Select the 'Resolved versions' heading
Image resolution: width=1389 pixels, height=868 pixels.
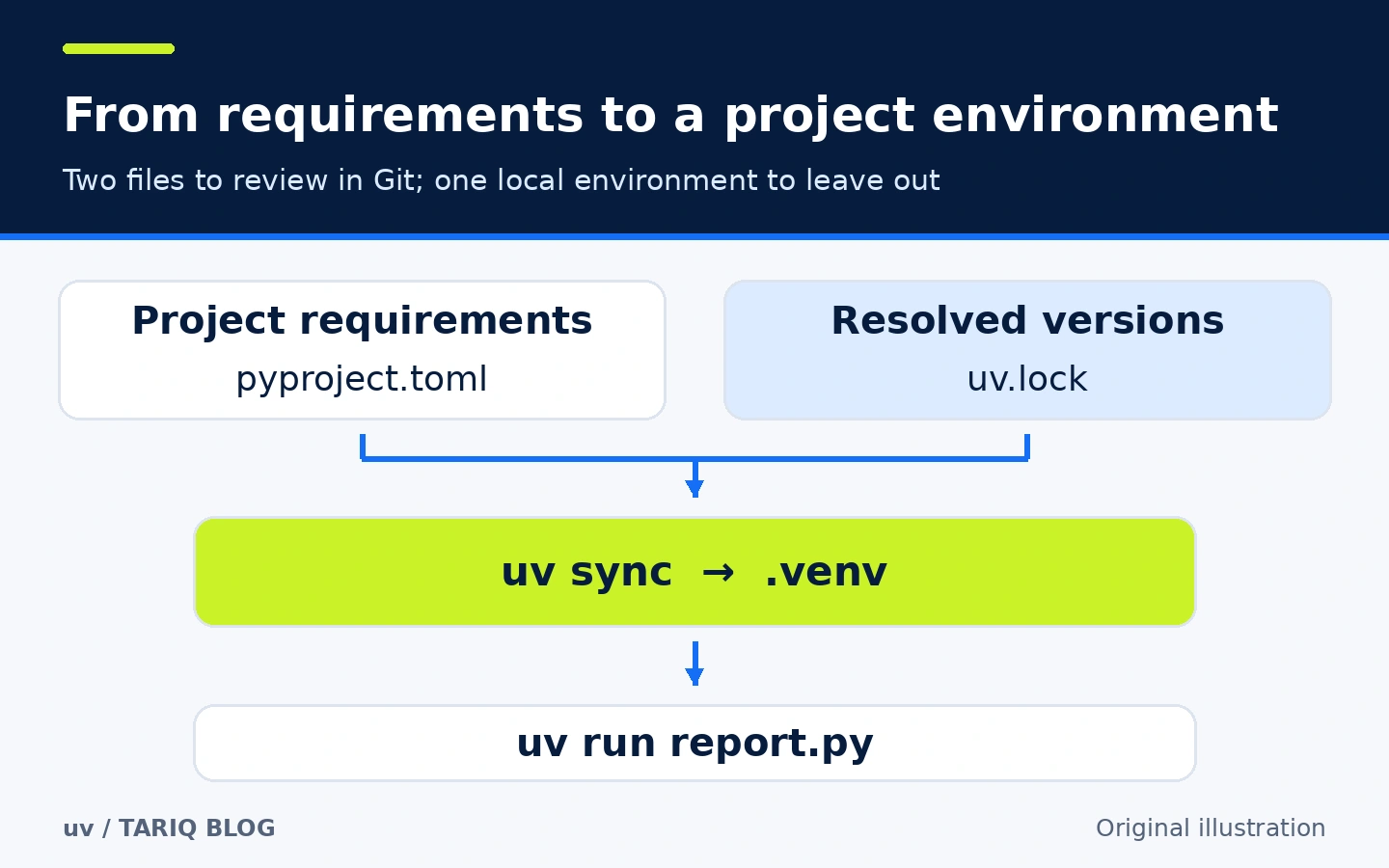1027,321
